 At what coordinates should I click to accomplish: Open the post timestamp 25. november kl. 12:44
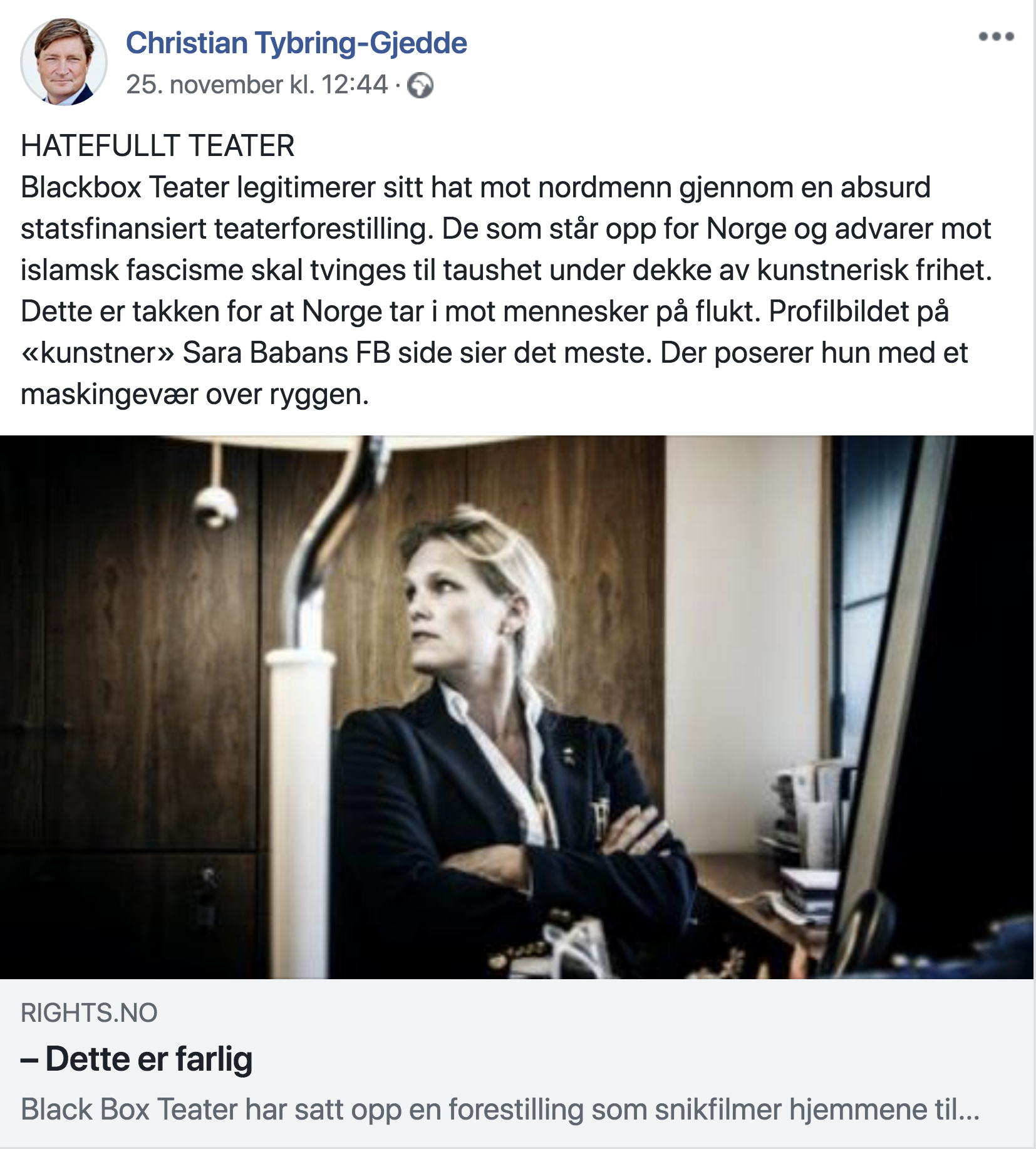(257, 85)
